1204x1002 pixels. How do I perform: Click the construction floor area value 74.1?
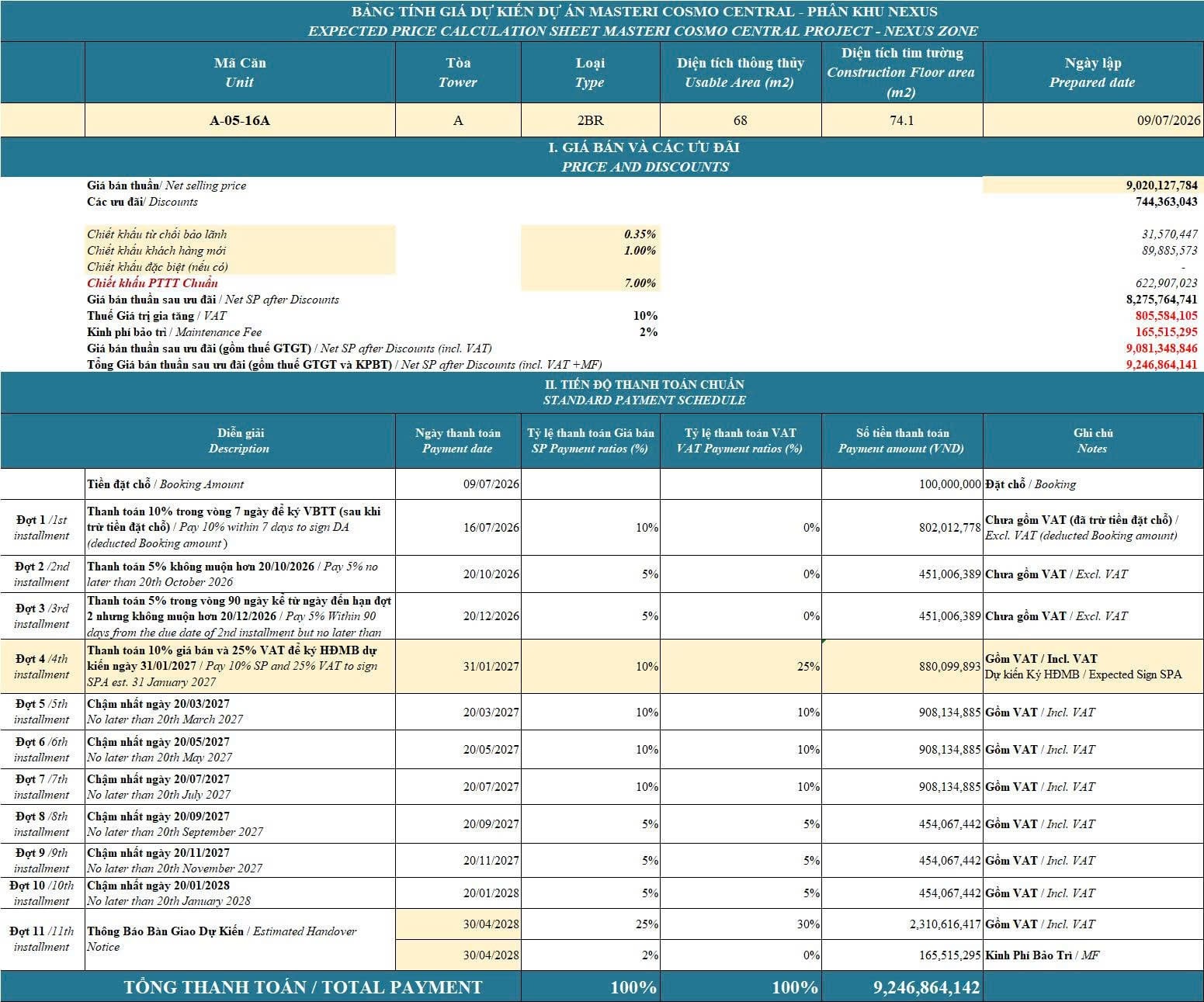click(902, 120)
